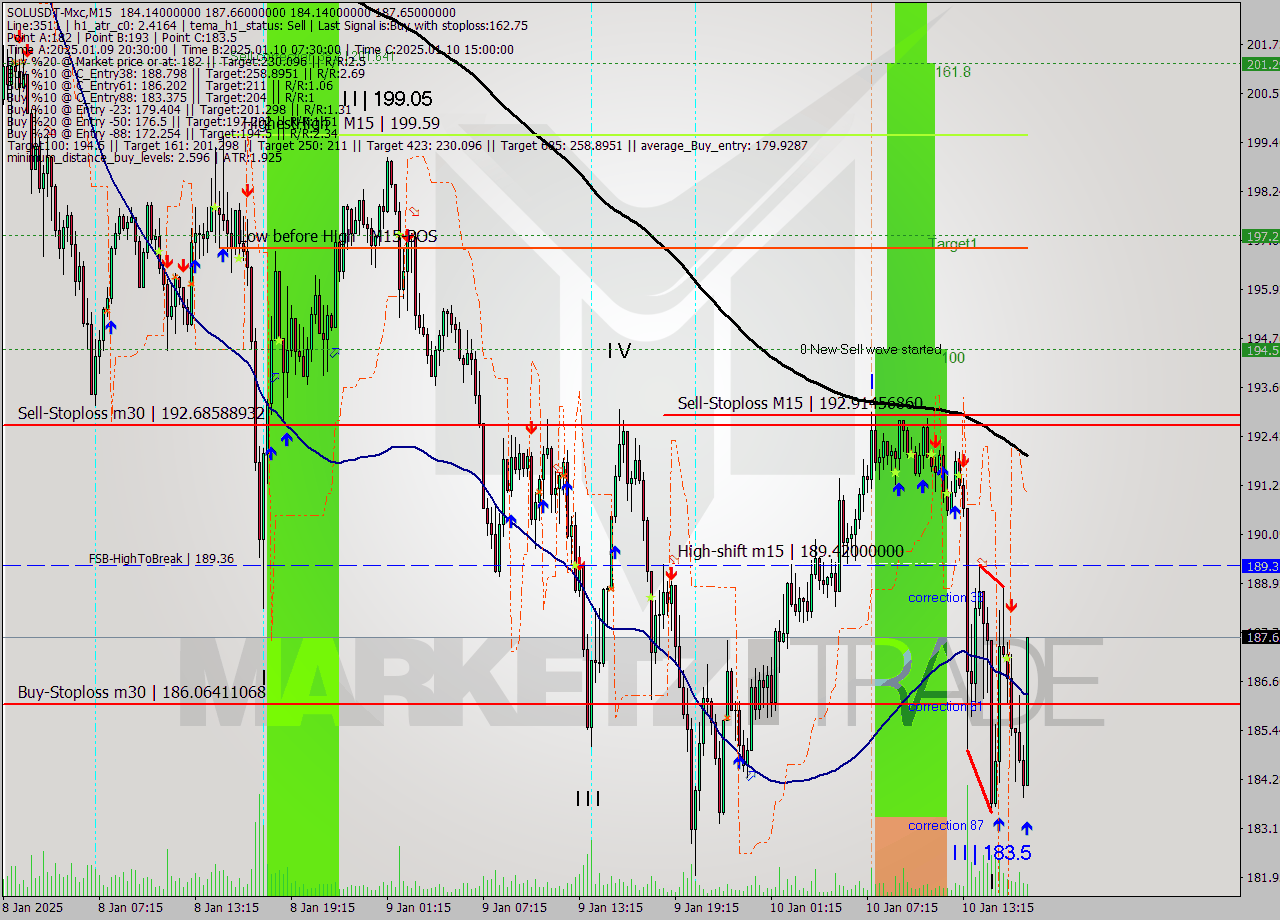The height and width of the screenshot is (920, 1280).
Task: Click the 200.5 price axis value
Action: pos(1263,94)
